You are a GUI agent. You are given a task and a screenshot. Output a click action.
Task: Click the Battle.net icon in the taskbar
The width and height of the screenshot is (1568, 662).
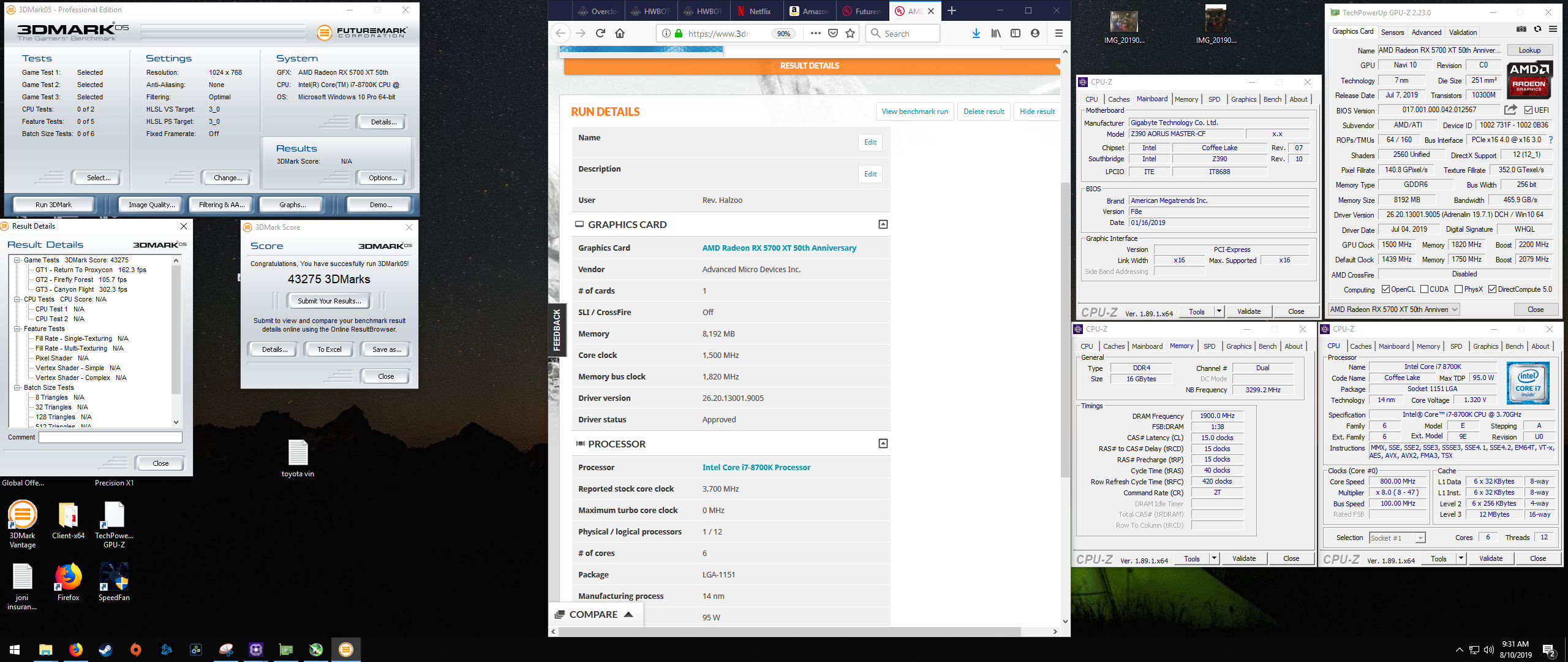(x=166, y=650)
